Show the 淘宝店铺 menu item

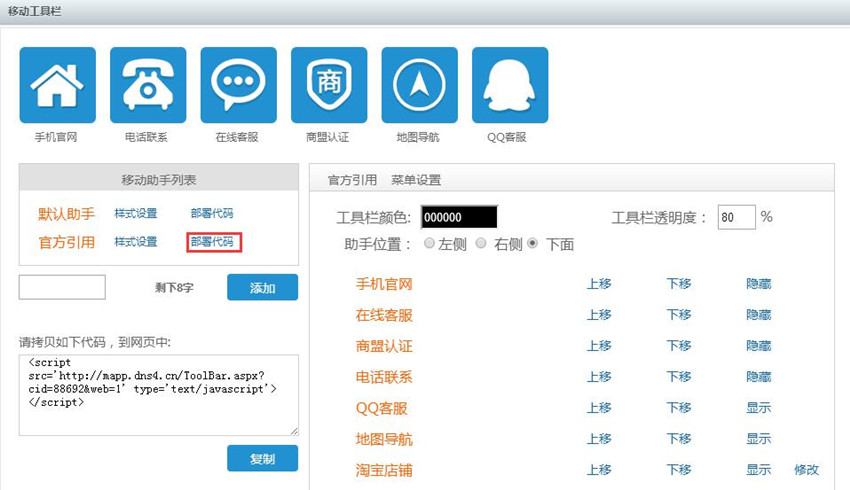[758, 469]
